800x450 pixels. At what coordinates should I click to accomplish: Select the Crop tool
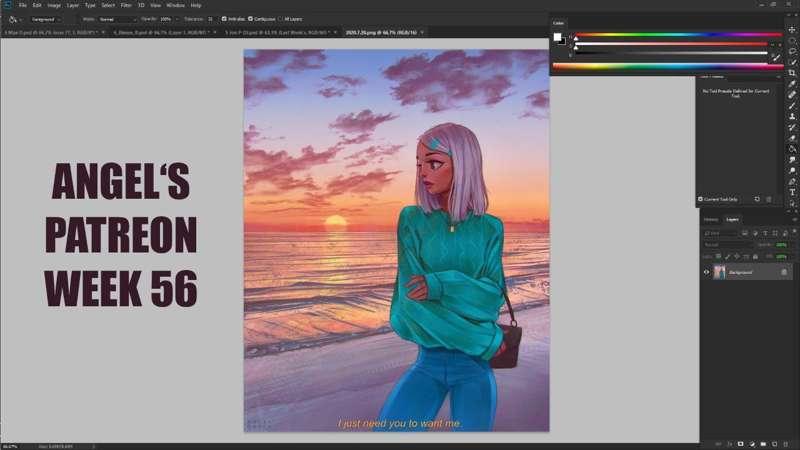(x=792, y=72)
